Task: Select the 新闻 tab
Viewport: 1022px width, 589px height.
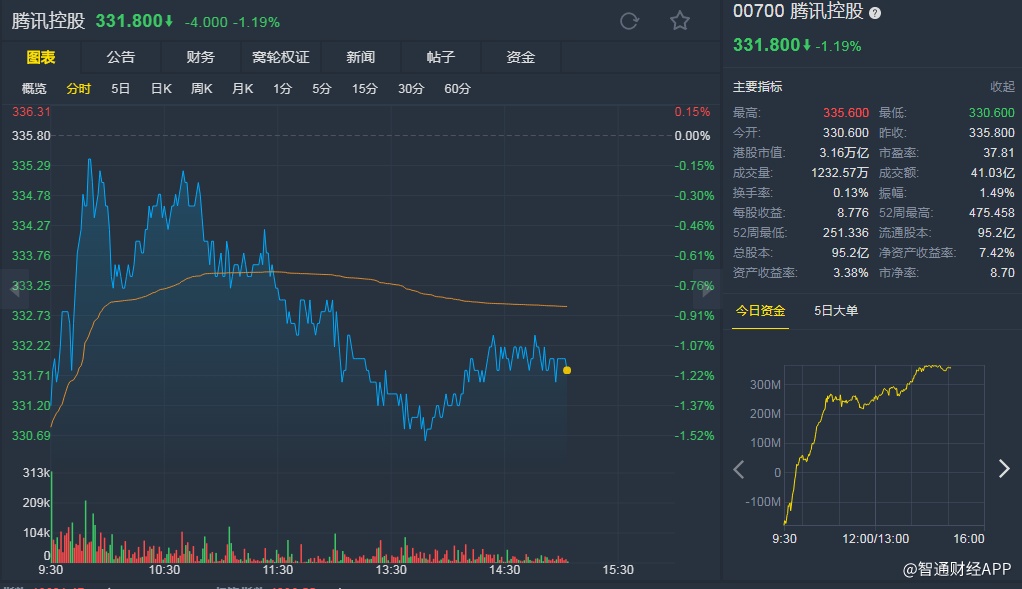Action: click(x=361, y=57)
